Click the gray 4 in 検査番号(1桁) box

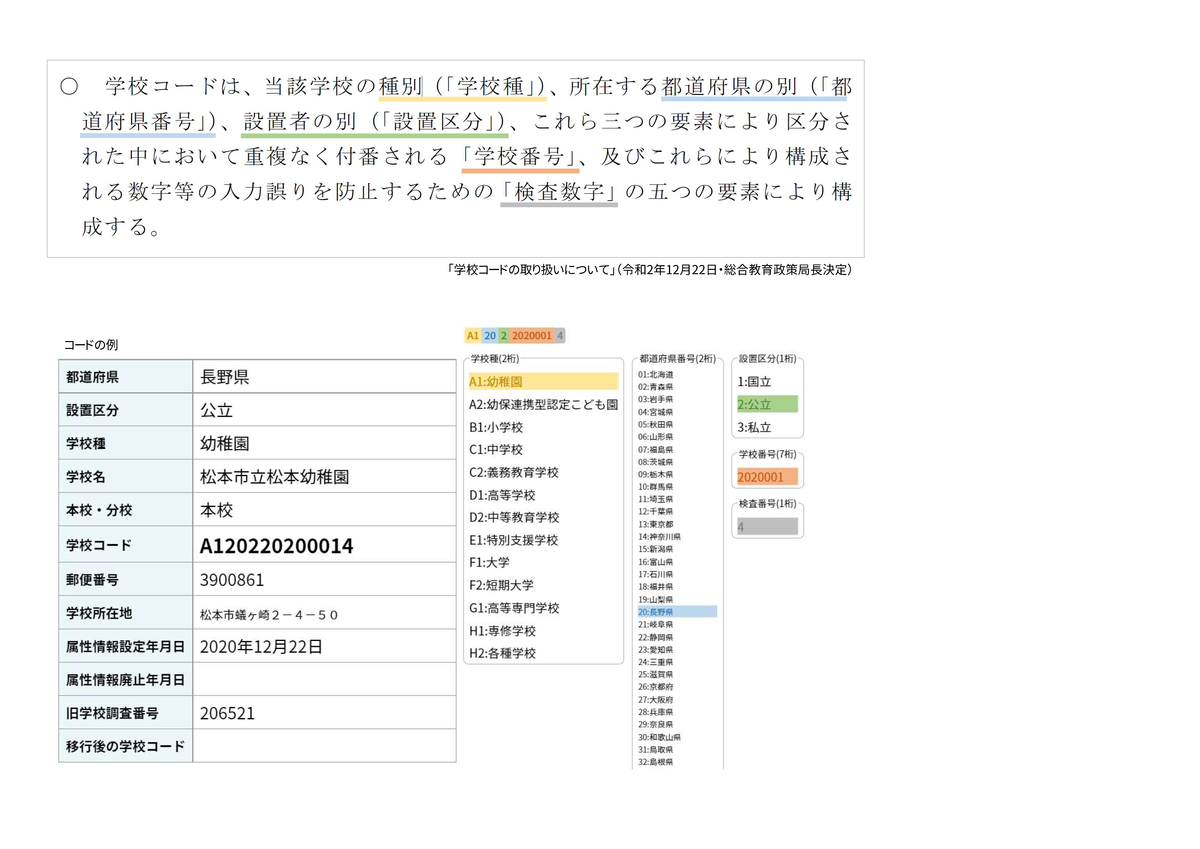click(x=767, y=526)
